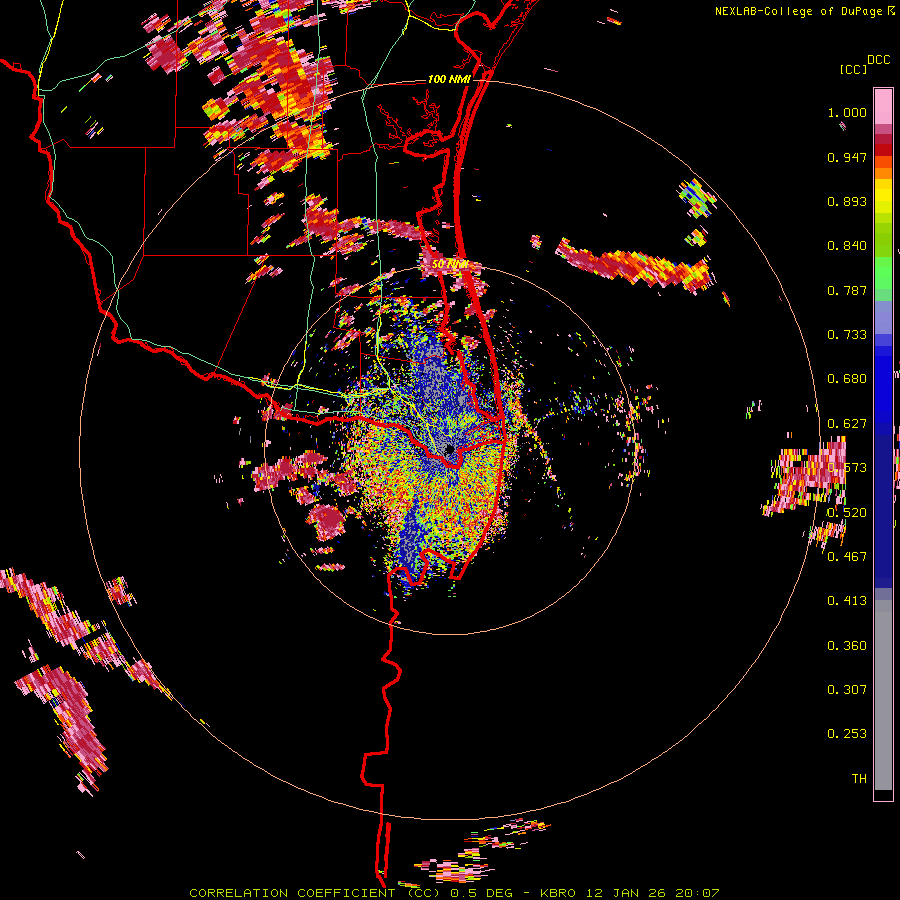The image size is (900, 900).
Task: Click the Correlation Coefficient caption at bottom
Action: (x=454, y=893)
